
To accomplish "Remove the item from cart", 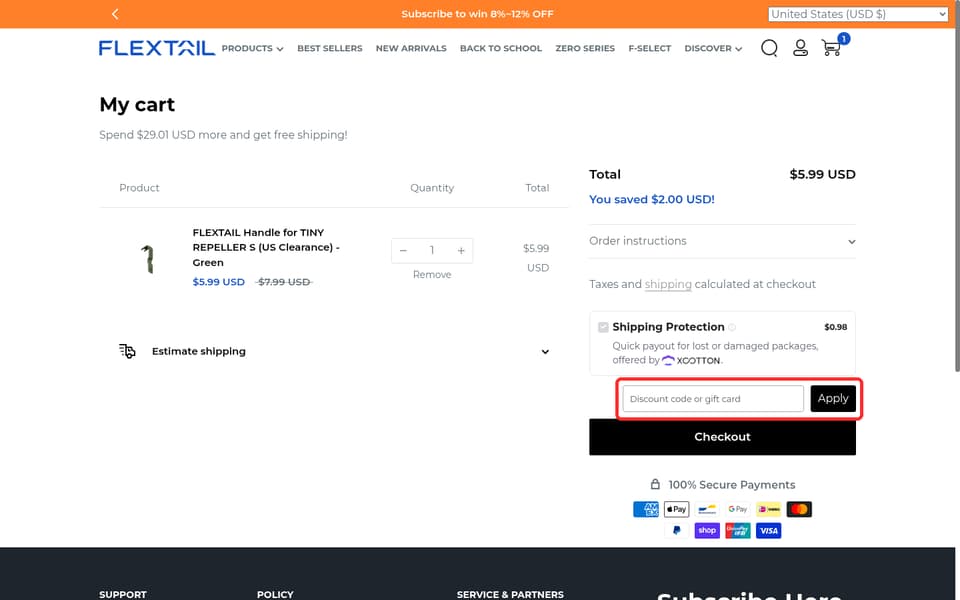I will (x=432, y=275).
